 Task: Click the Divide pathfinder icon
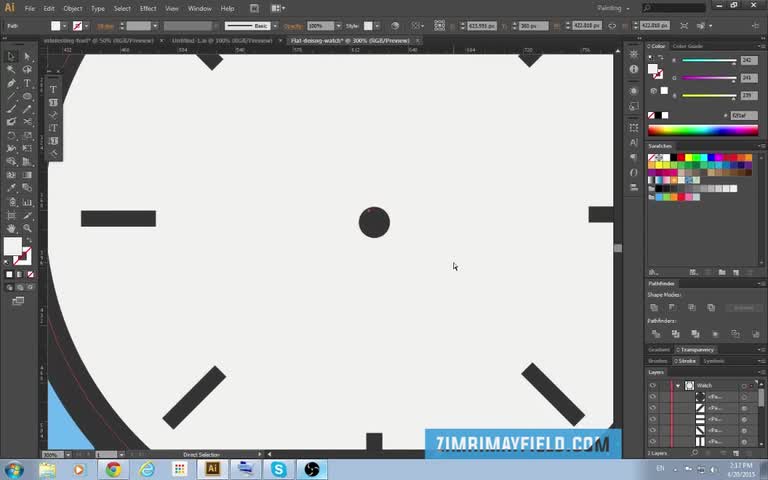point(656,334)
